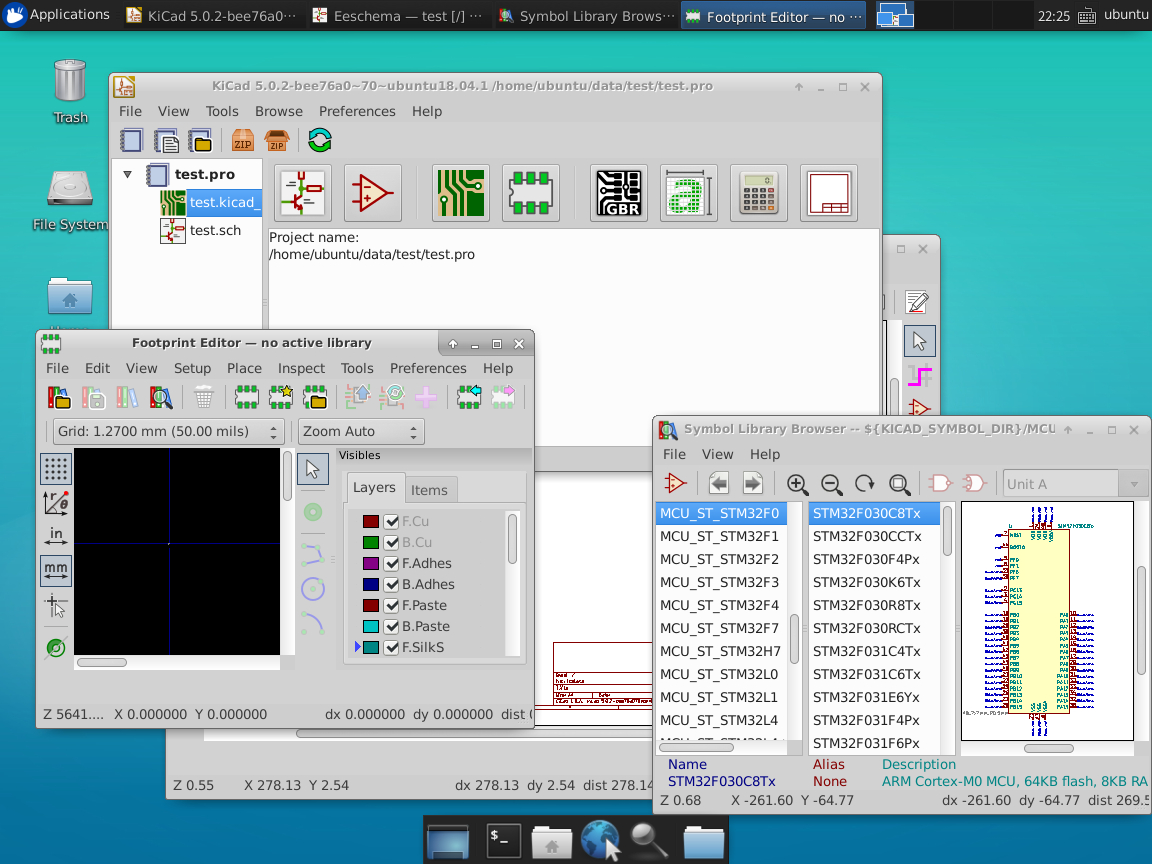Click the F.Paste layer color swatch
Viewport: 1152px width, 864px height.
[x=371, y=605]
